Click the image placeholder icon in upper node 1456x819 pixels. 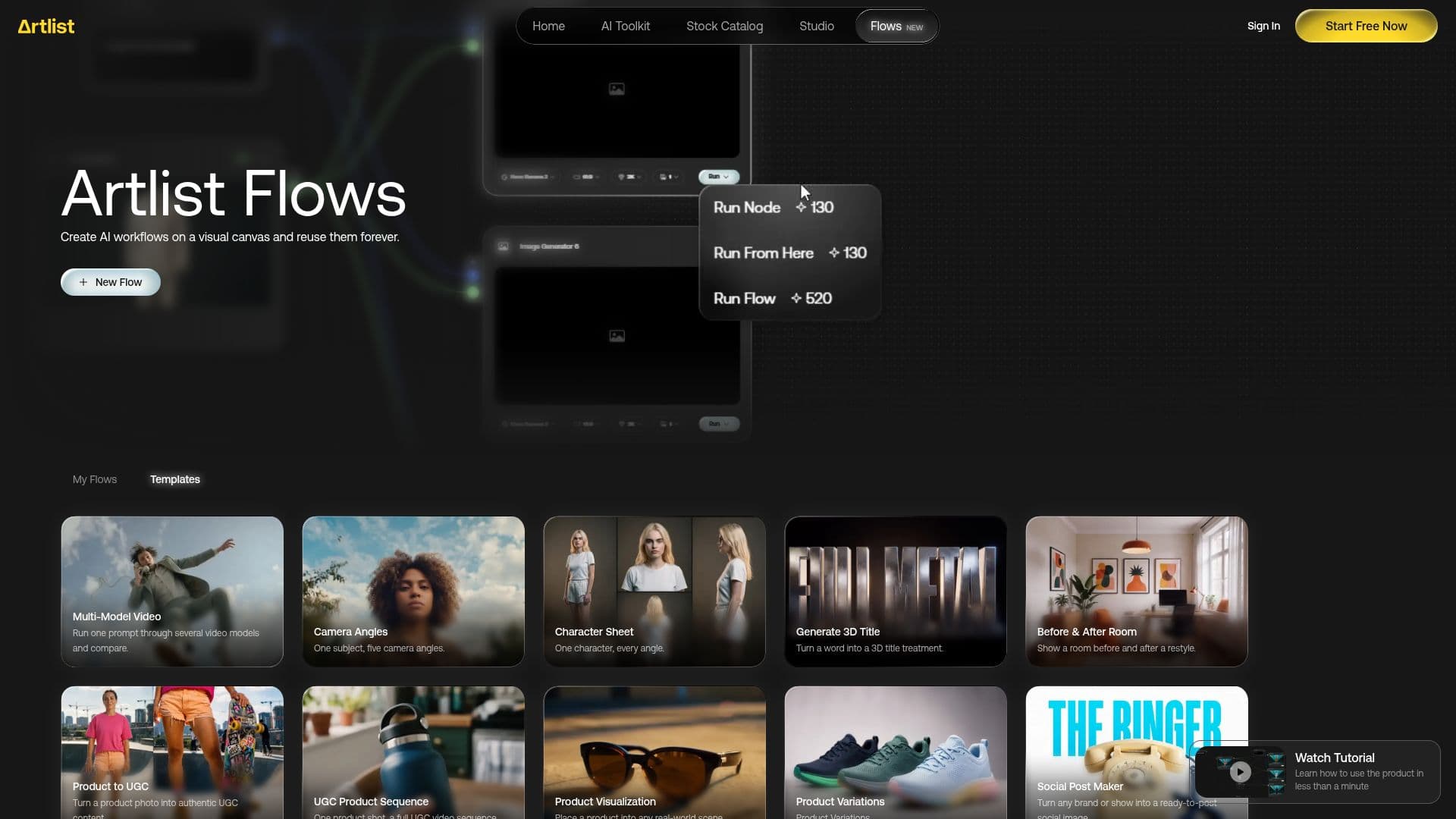(617, 89)
